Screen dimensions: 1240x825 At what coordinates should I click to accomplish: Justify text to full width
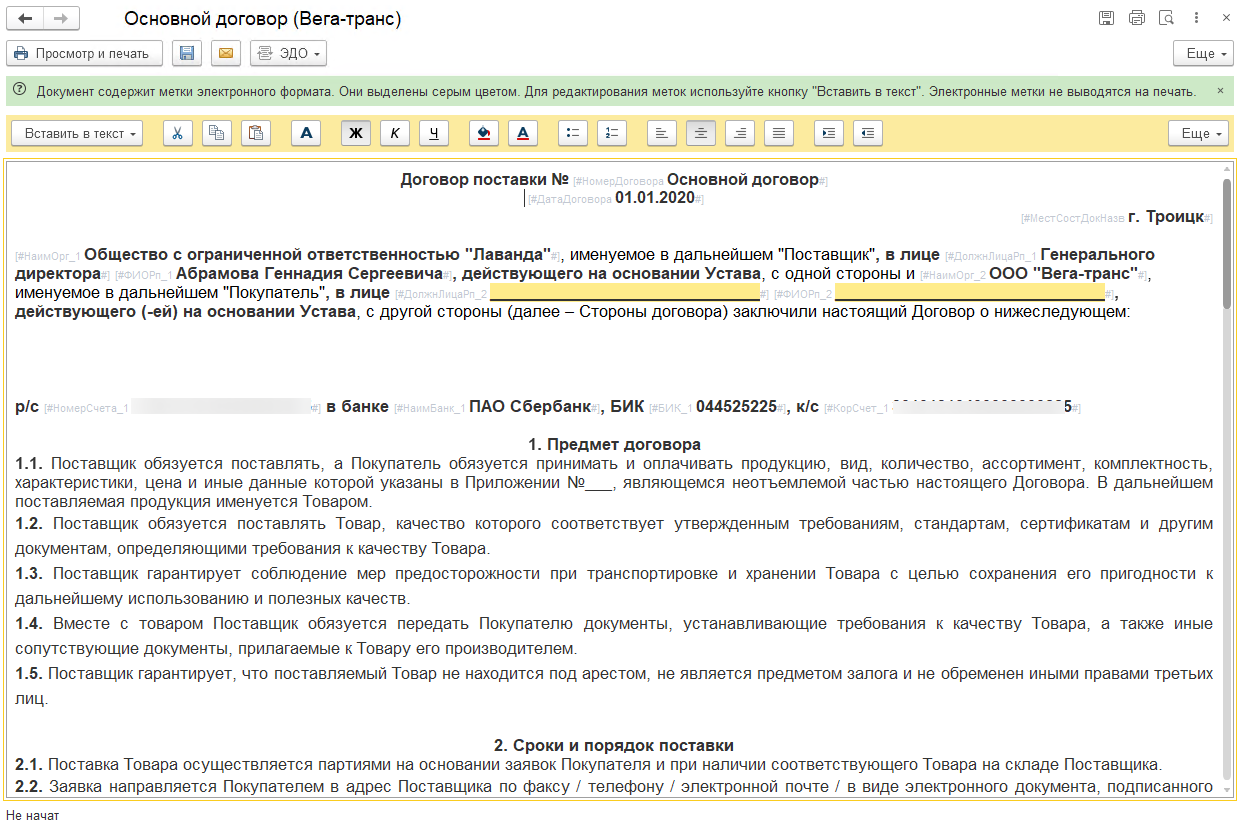[x=779, y=133]
